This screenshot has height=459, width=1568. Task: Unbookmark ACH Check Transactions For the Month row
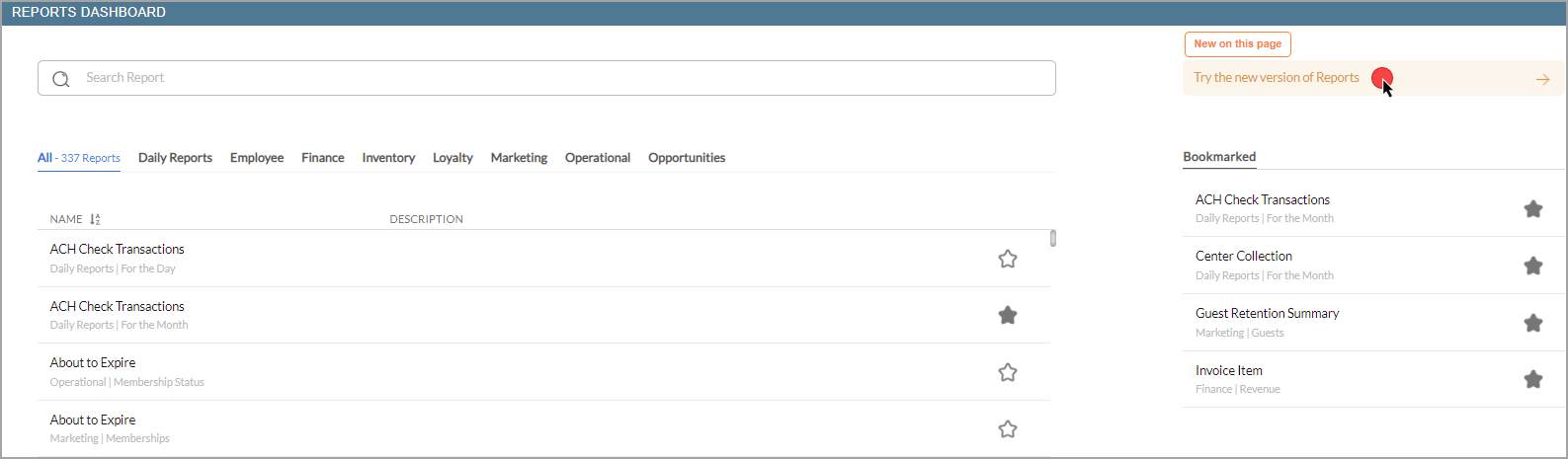pyautogui.click(x=1007, y=315)
